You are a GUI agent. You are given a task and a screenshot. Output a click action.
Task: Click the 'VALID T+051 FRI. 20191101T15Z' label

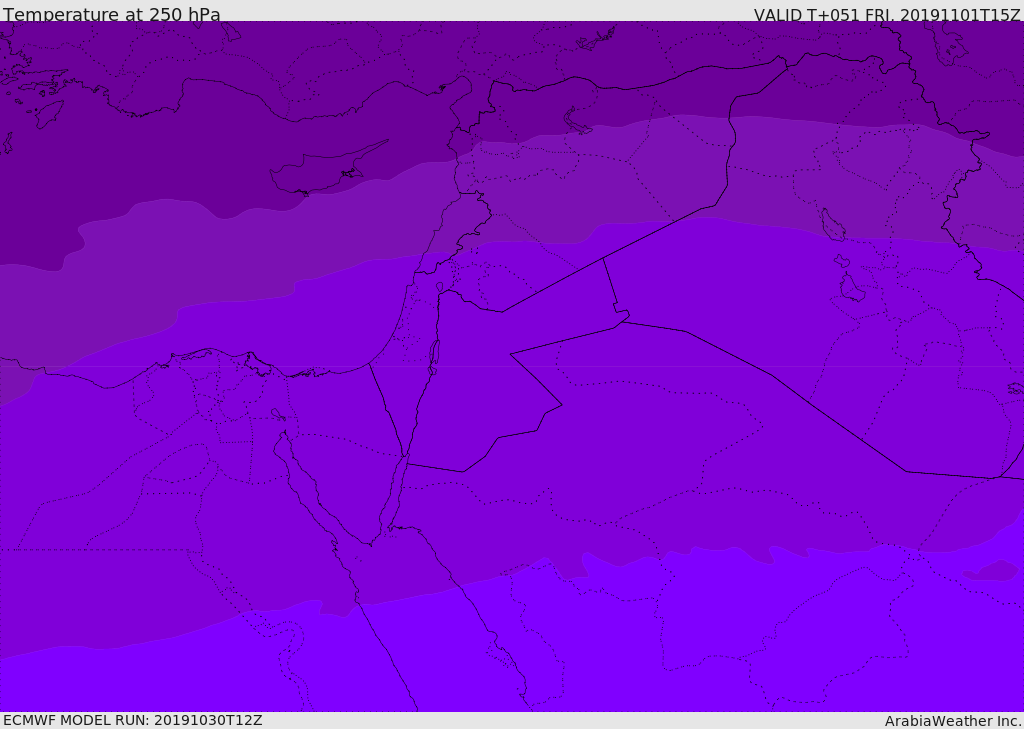[887, 15]
